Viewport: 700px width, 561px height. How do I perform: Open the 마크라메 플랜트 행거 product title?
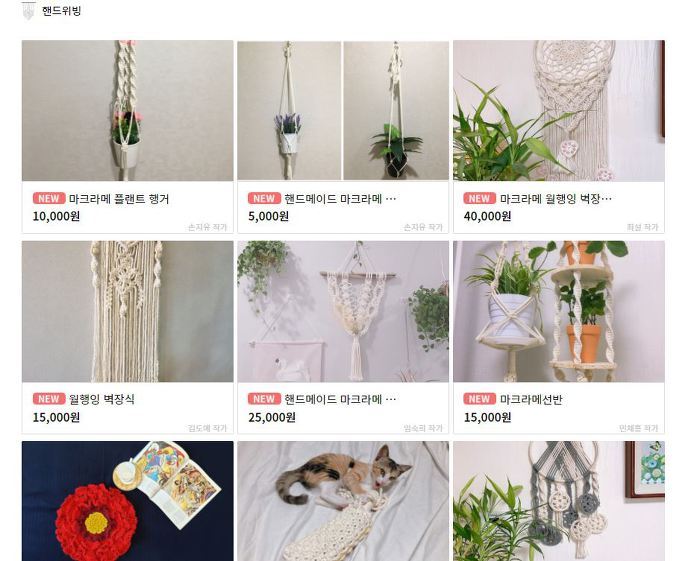[x=119, y=199]
